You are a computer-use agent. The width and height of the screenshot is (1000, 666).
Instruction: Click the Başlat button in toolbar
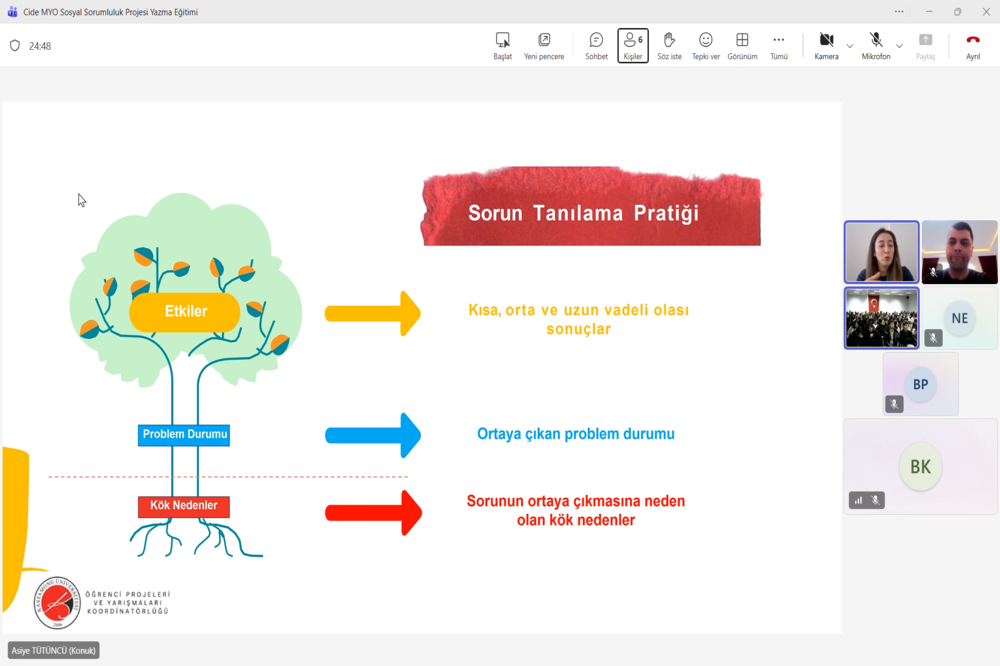503,46
